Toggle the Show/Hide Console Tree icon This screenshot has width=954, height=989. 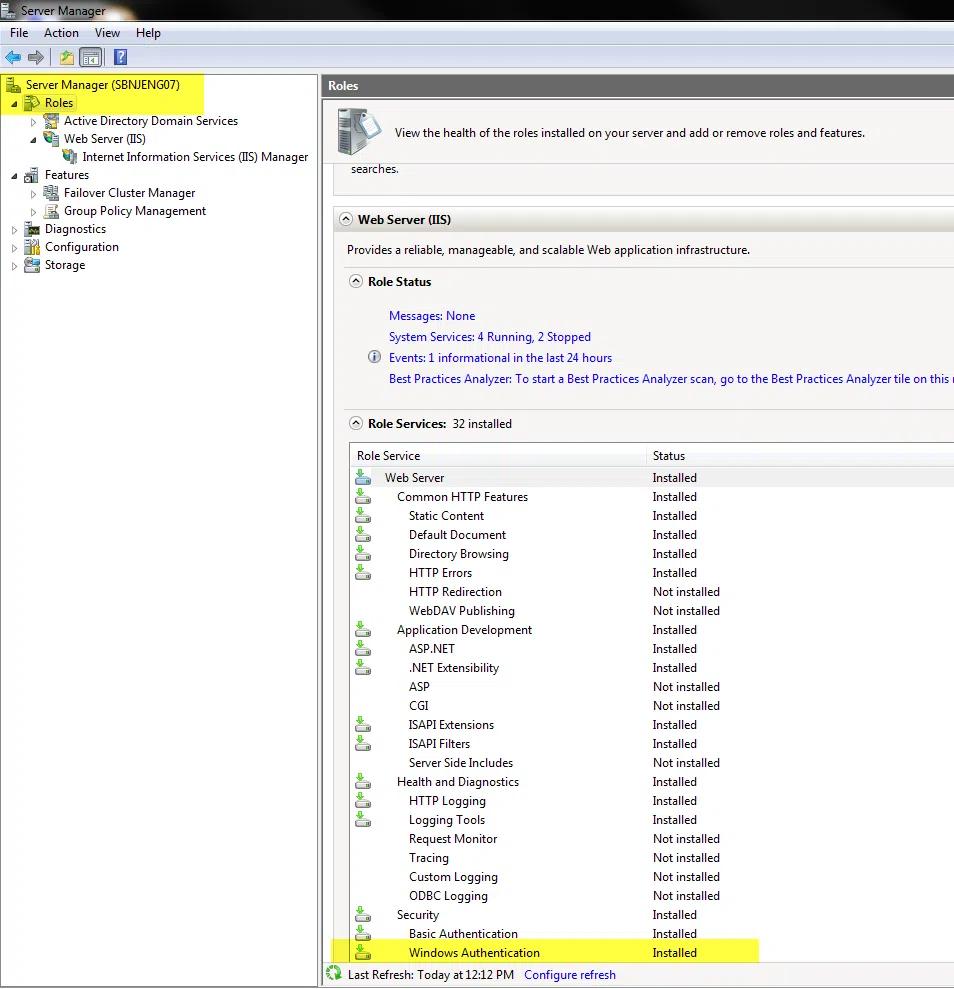(91, 57)
